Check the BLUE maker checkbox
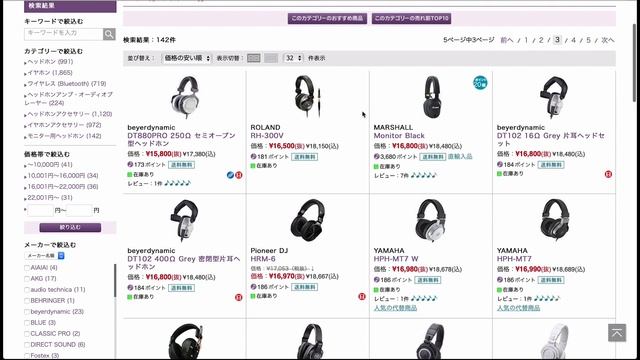This screenshot has width=640, height=360. pos(27,323)
